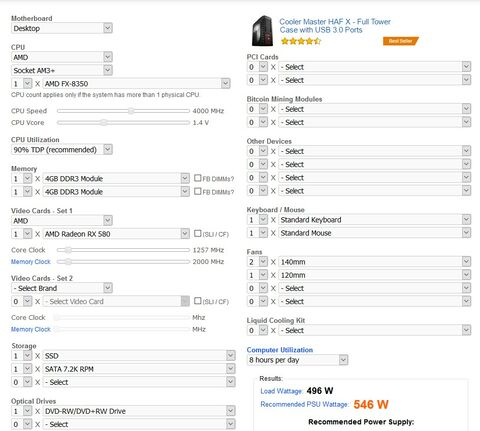Open the AMD Radeon RX 580 video card dropdown
The image size is (480, 431).
pyautogui.click(x=116, y=234)
